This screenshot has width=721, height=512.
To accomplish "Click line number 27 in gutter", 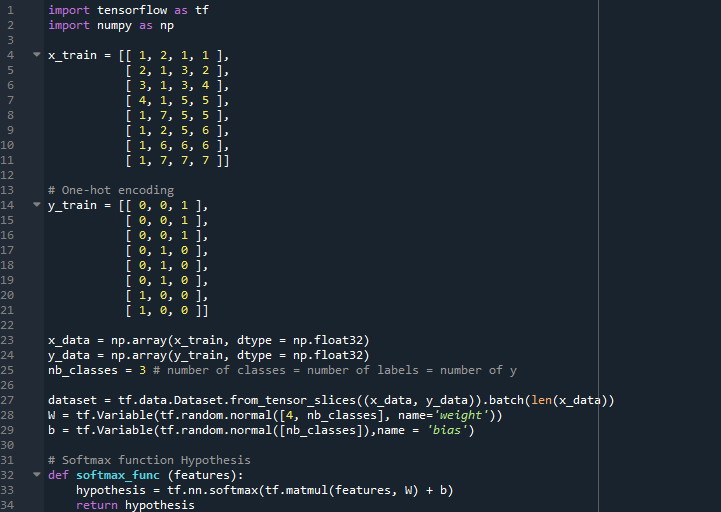I will pyautogui.click(x=7, y=400).
